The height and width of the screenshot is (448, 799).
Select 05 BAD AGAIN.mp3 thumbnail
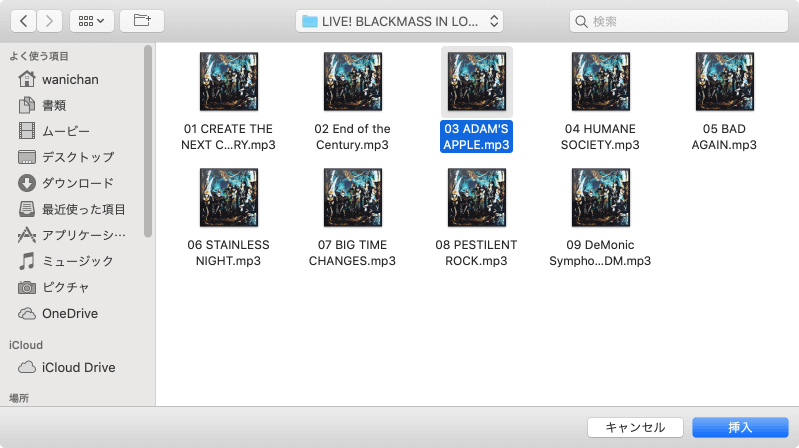[725, 82]
